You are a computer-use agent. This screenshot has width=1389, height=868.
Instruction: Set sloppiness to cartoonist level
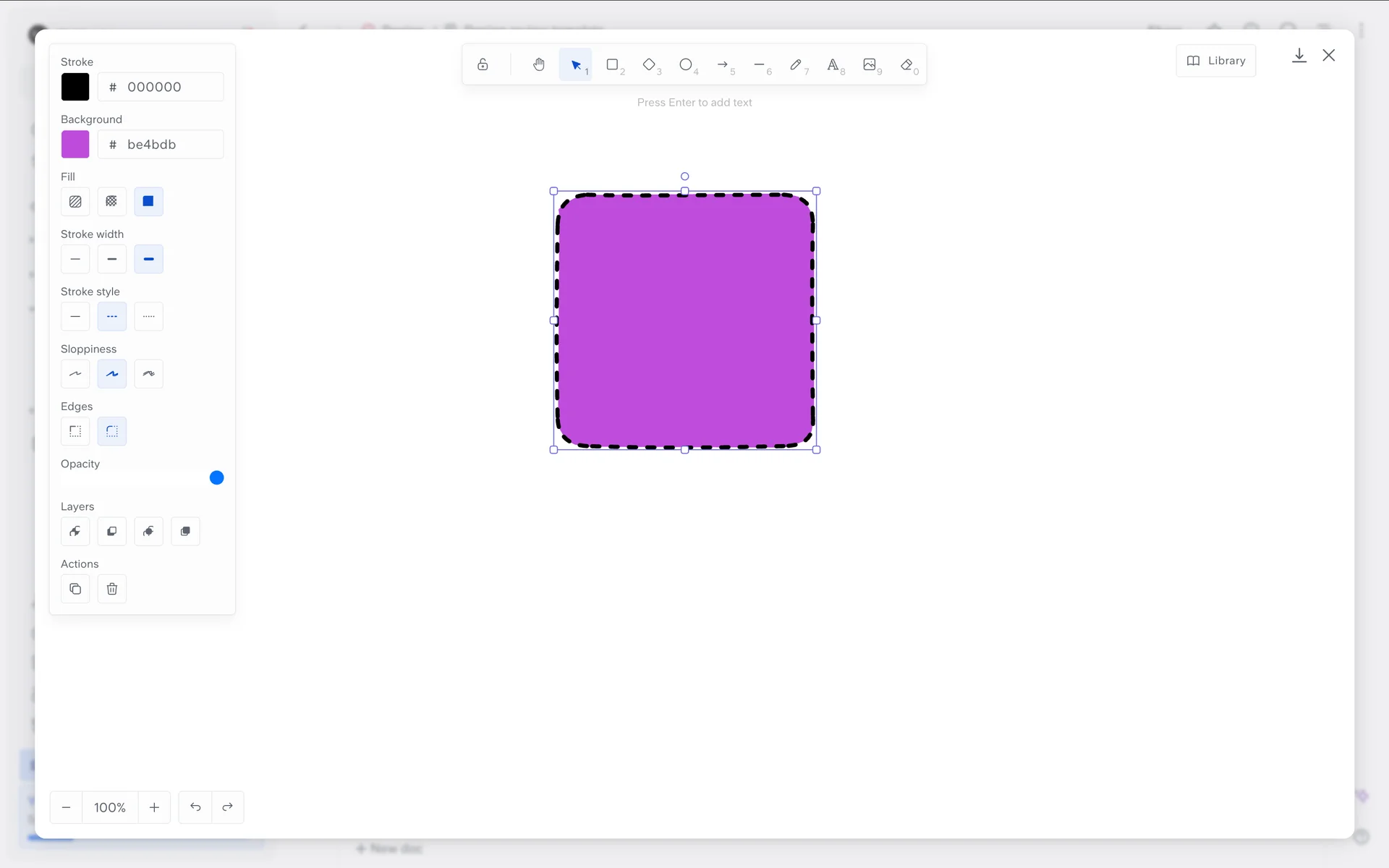pyautogui.click(x=148, y=374)
